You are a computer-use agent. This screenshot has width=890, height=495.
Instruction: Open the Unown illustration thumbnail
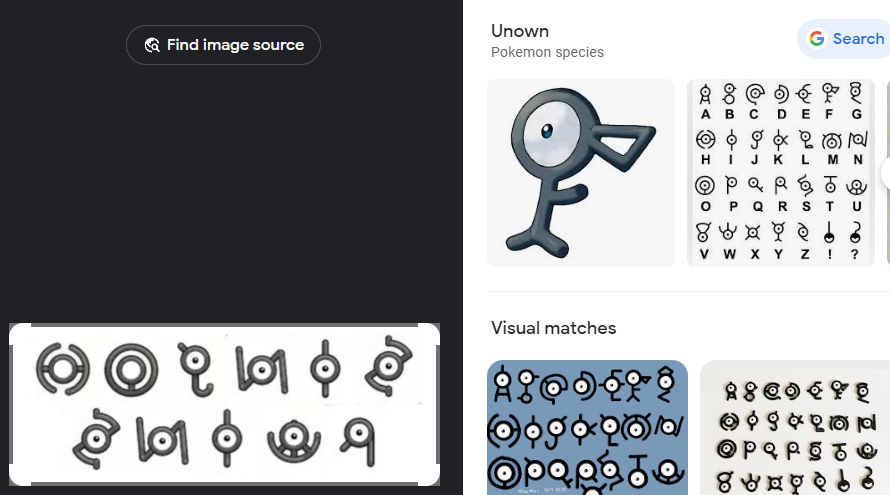(580, 173)
